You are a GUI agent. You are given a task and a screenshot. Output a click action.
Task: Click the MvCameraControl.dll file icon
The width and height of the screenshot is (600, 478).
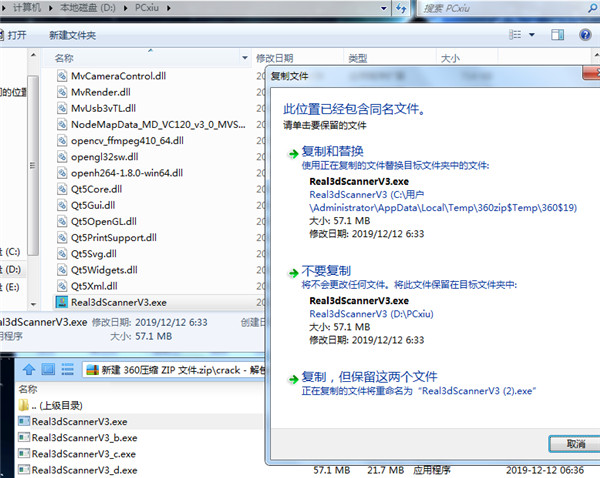pyautogui.click(x=62, y=76)
